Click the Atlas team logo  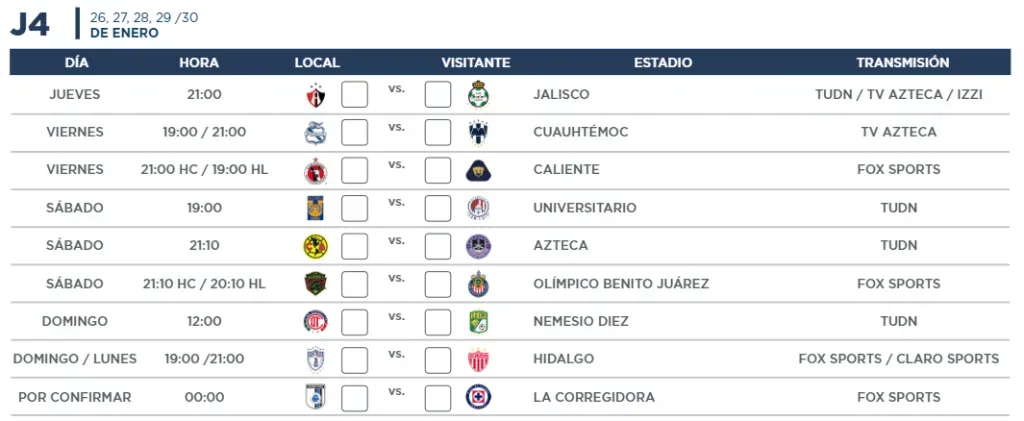click(316, 95)
